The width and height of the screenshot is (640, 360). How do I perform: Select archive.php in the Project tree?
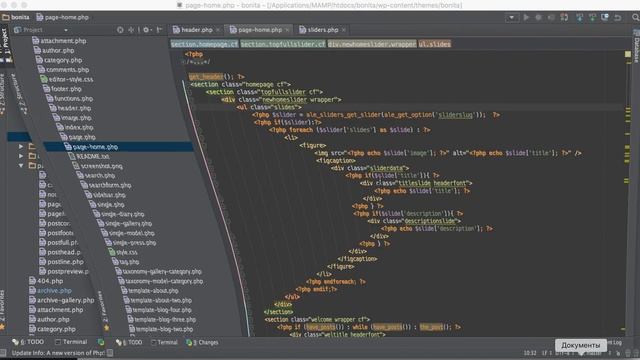(50, 291)
